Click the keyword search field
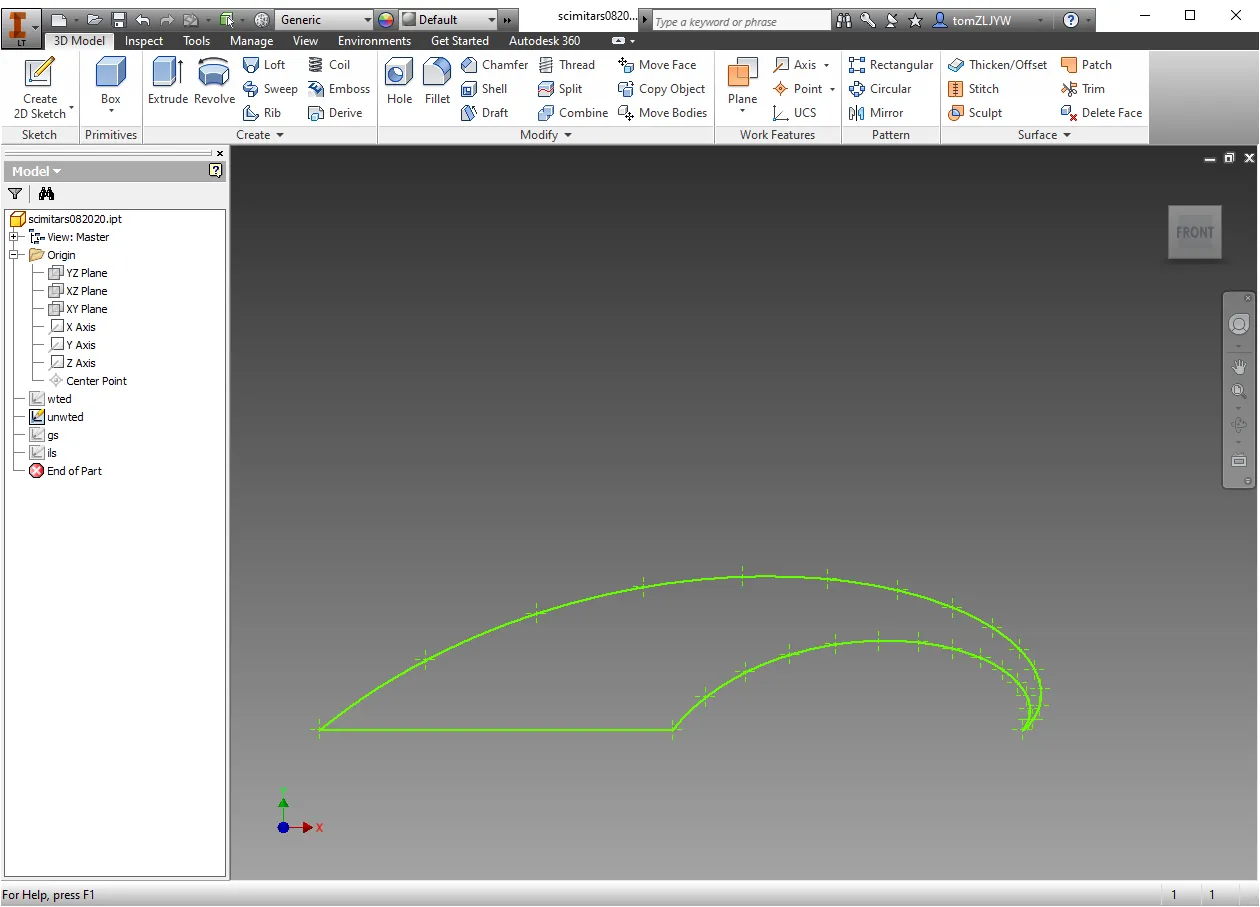1260x907 pixels. click(741, 21)
